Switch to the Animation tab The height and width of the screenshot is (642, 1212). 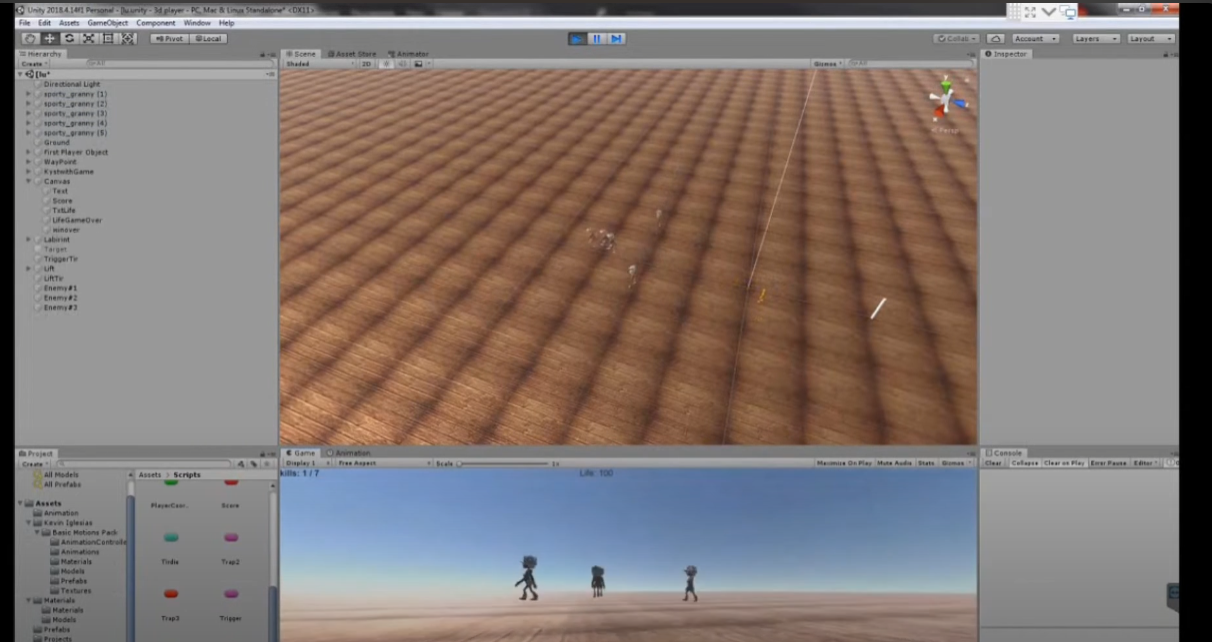(348, 453)
